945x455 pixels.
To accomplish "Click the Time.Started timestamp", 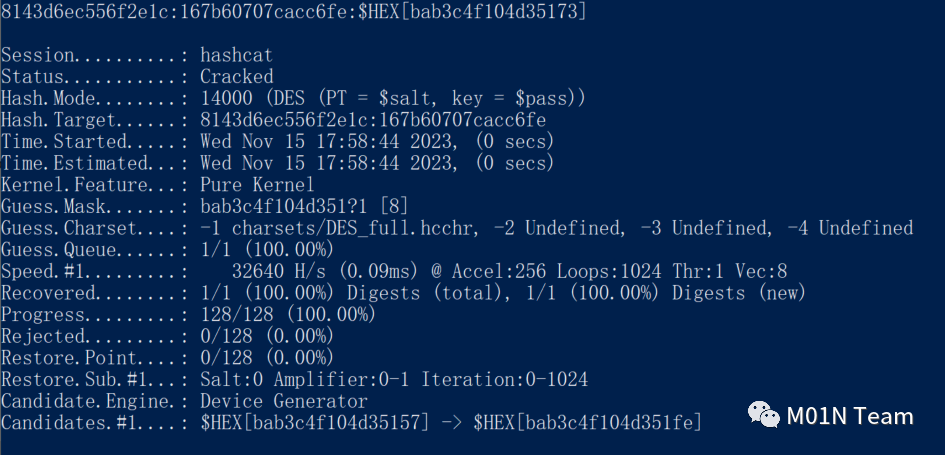I will click(x=377, y=142).
